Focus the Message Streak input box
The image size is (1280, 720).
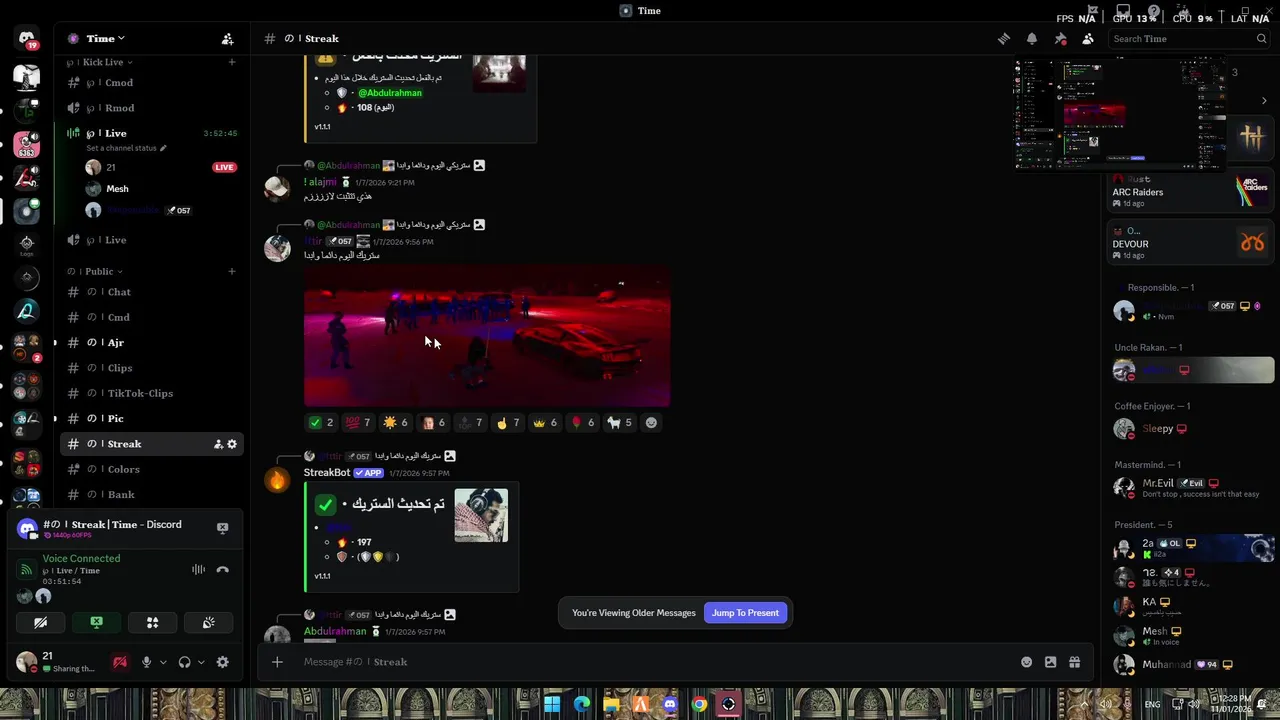[655, 662]
